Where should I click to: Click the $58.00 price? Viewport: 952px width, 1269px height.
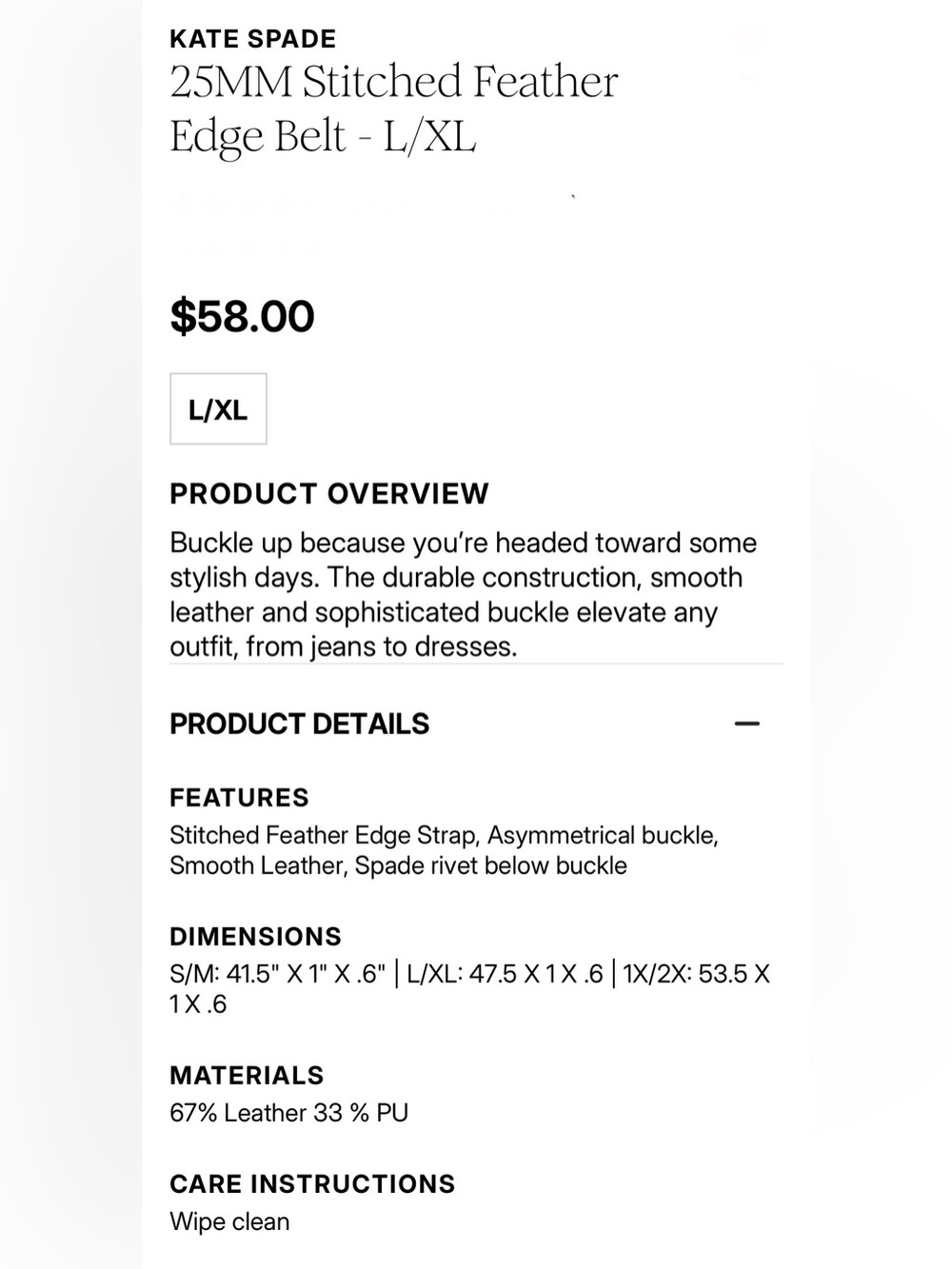click(x=242, y=316)
